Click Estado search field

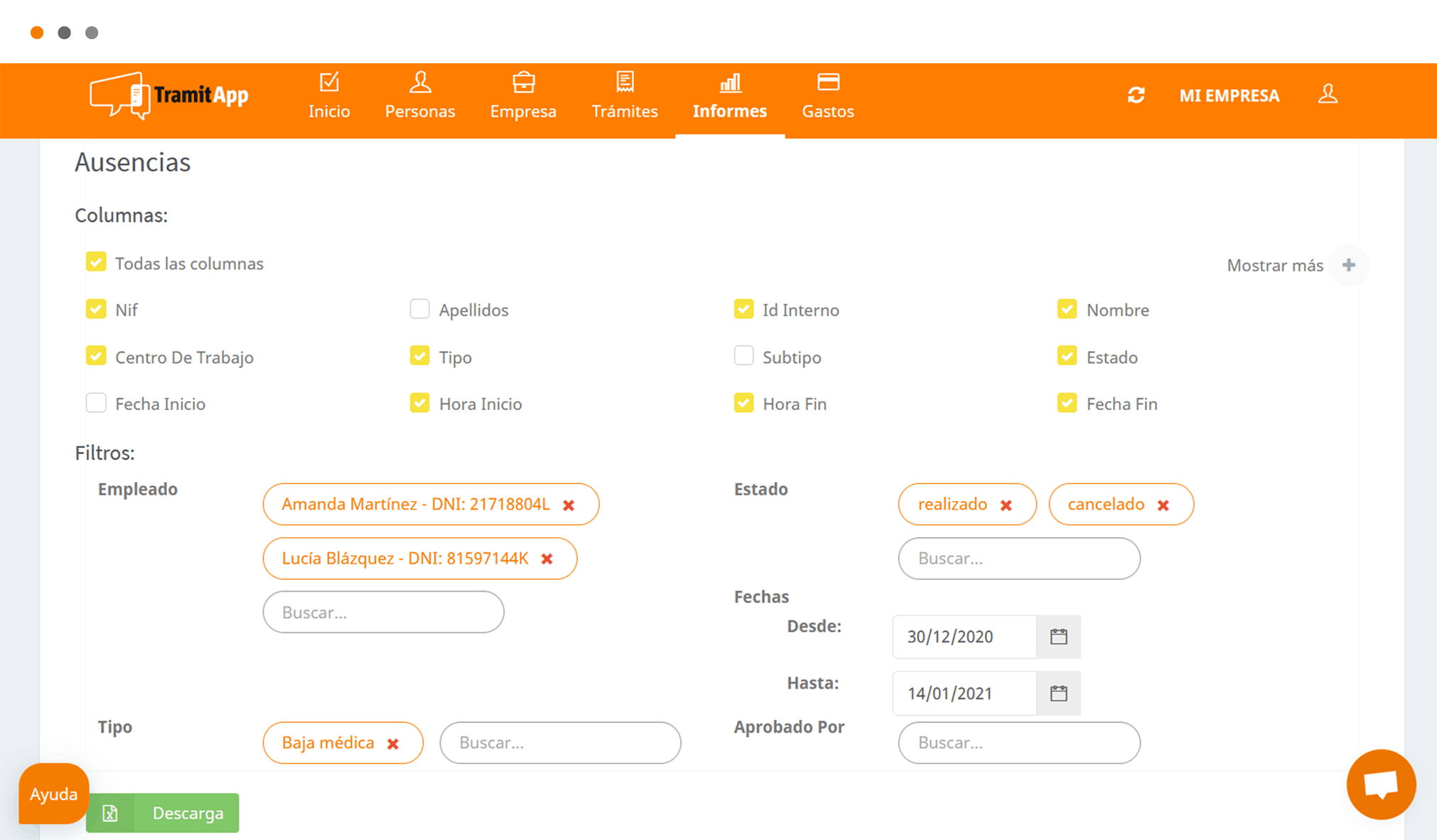click(1019, 559)
